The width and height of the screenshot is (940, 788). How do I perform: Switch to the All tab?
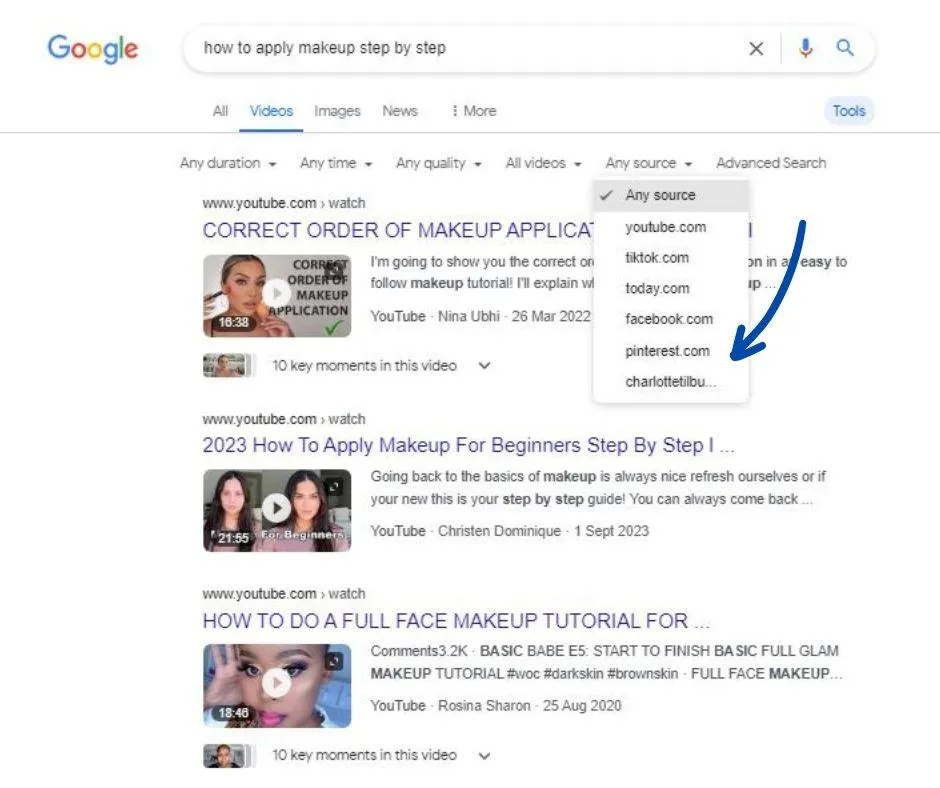coord(220,111)
